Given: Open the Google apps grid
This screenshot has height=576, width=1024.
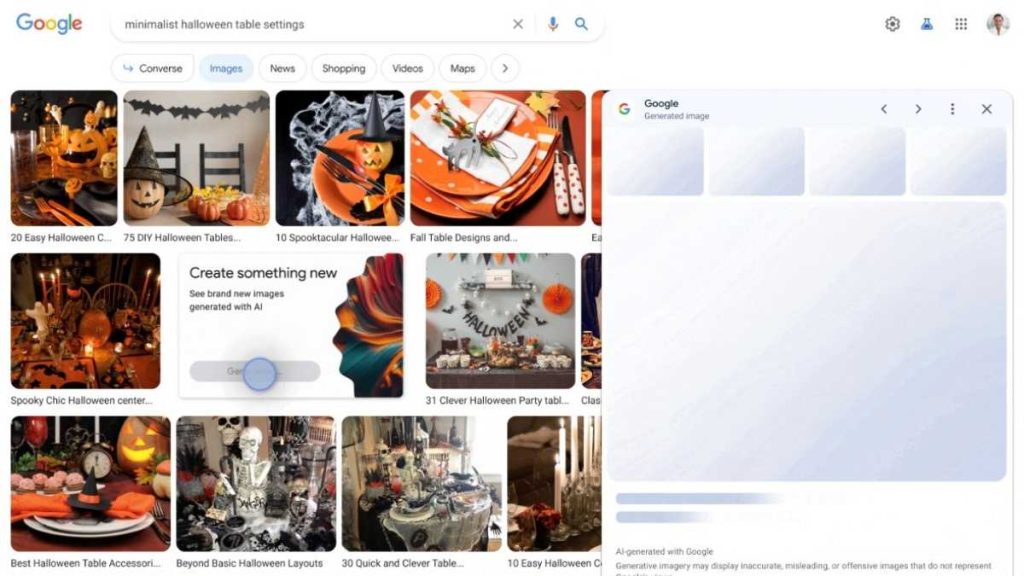Looking at the screenshot, I should coord(961,24).
